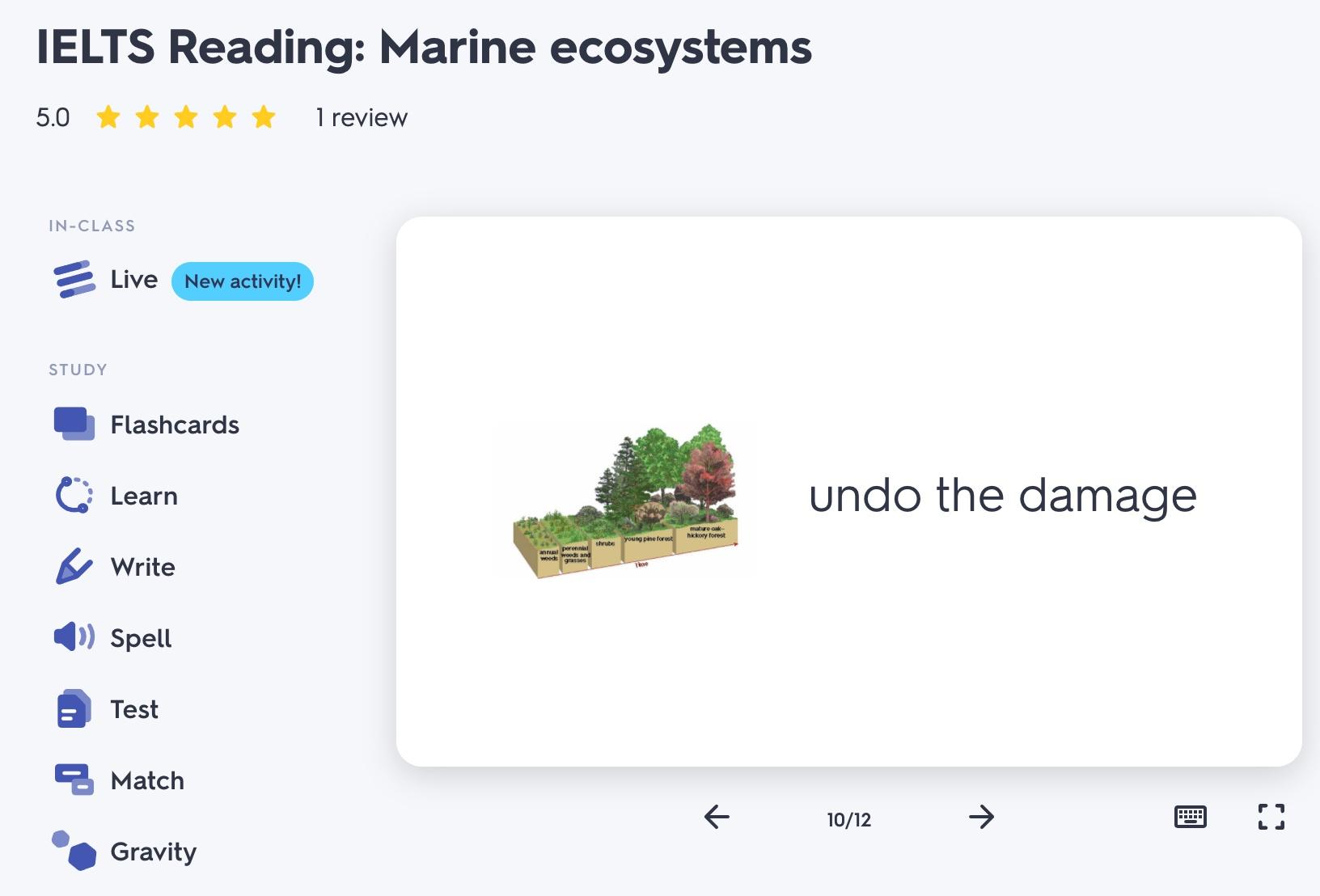This screenshot has width=1320, height=896.
Task: Select the Write pencil icon
Action: 74,566
